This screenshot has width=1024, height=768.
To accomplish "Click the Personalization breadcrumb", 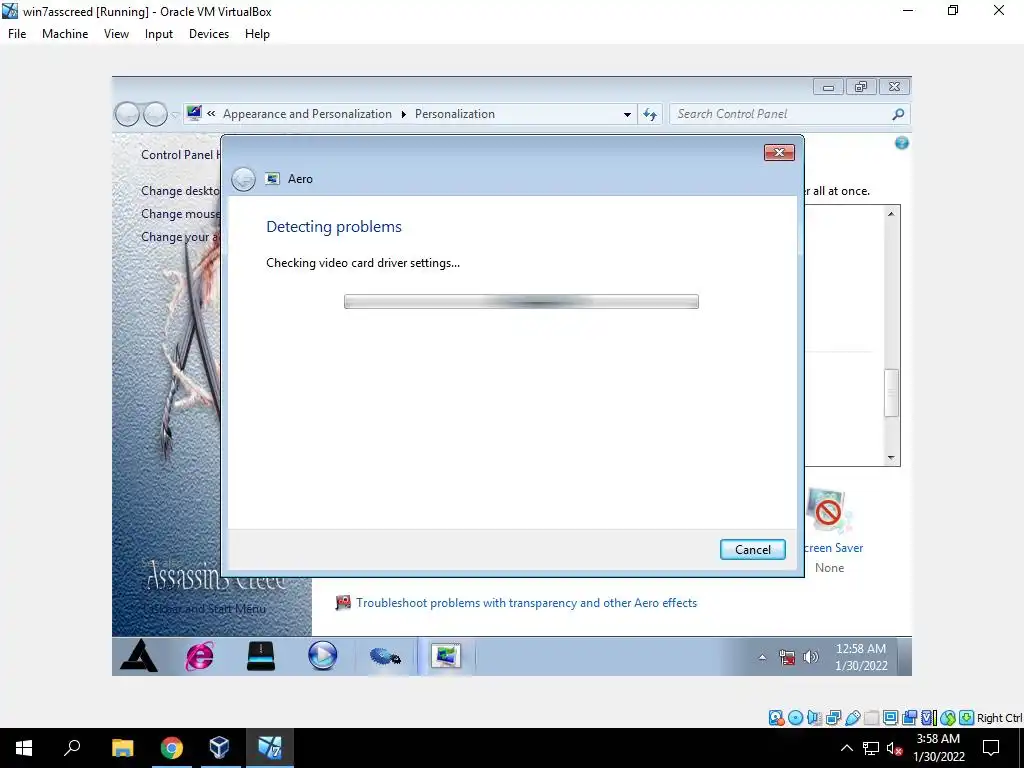I will point(455,114).
